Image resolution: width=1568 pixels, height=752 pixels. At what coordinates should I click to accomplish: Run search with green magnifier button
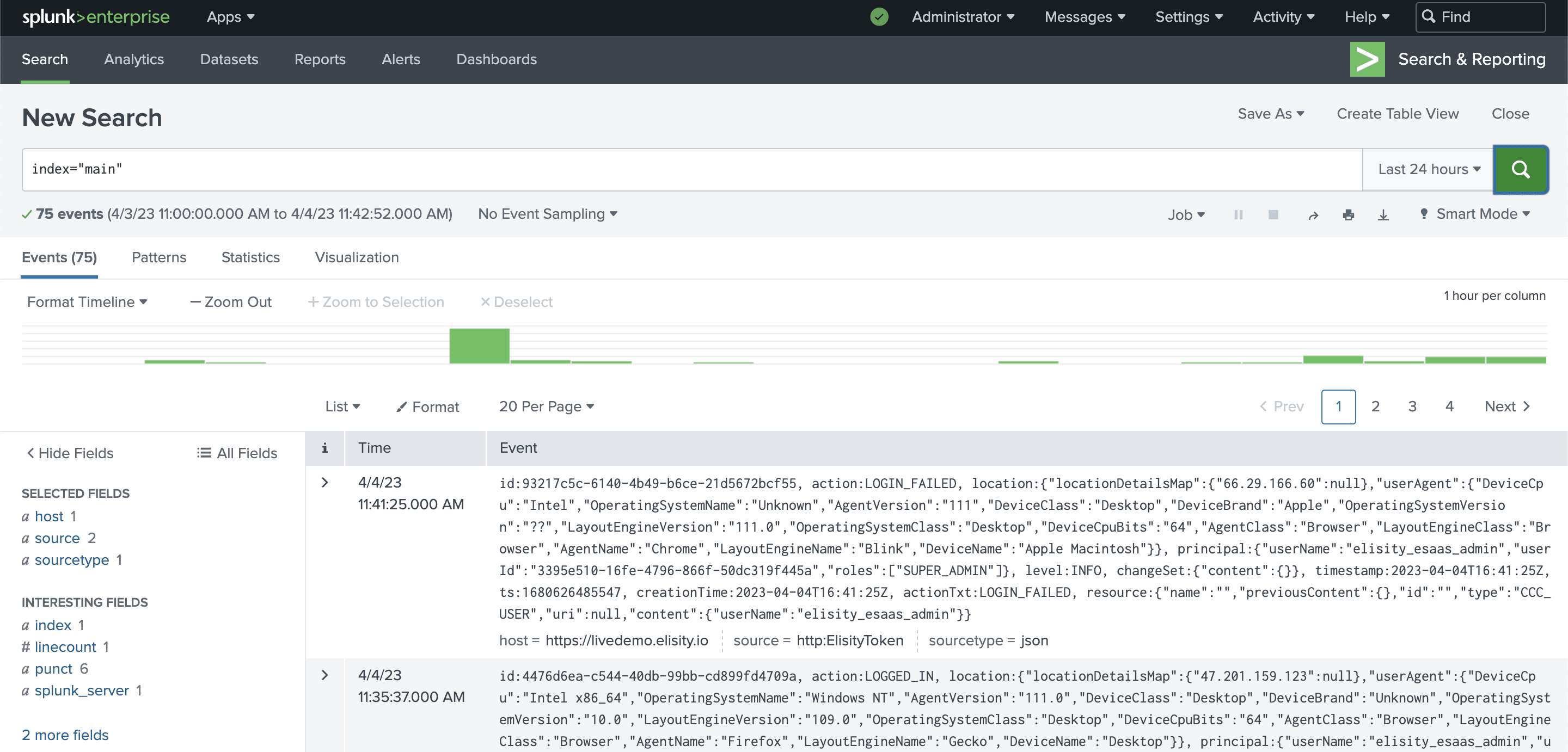pos(1520,169)
